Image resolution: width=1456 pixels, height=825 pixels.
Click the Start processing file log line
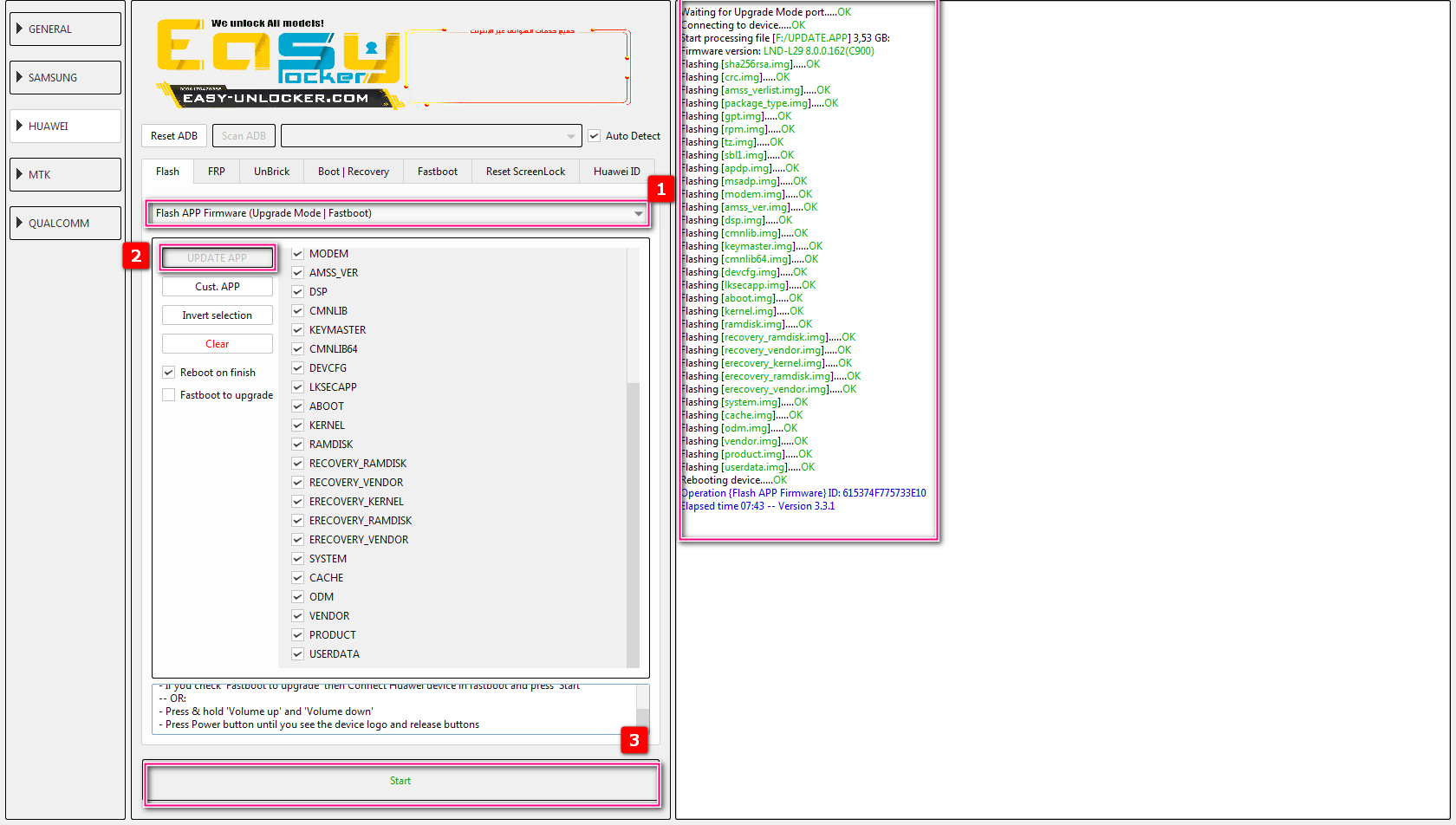tap(785, 38)
